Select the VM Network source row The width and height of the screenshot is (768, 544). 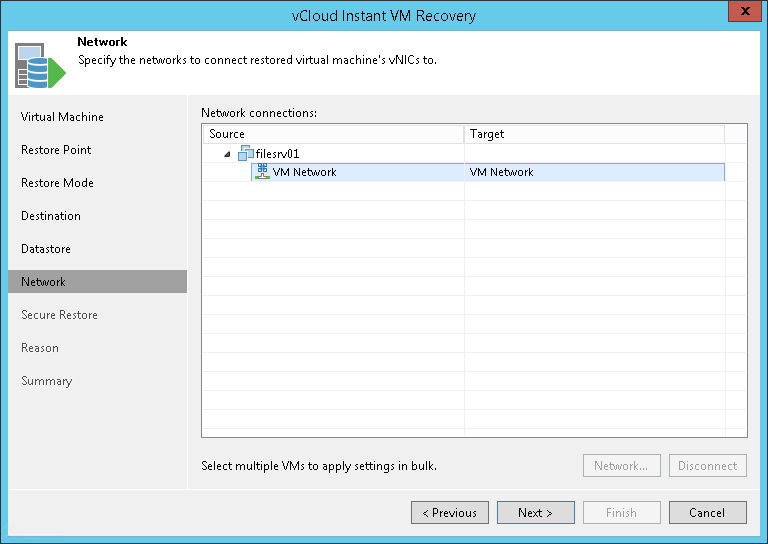coord(304,172)
